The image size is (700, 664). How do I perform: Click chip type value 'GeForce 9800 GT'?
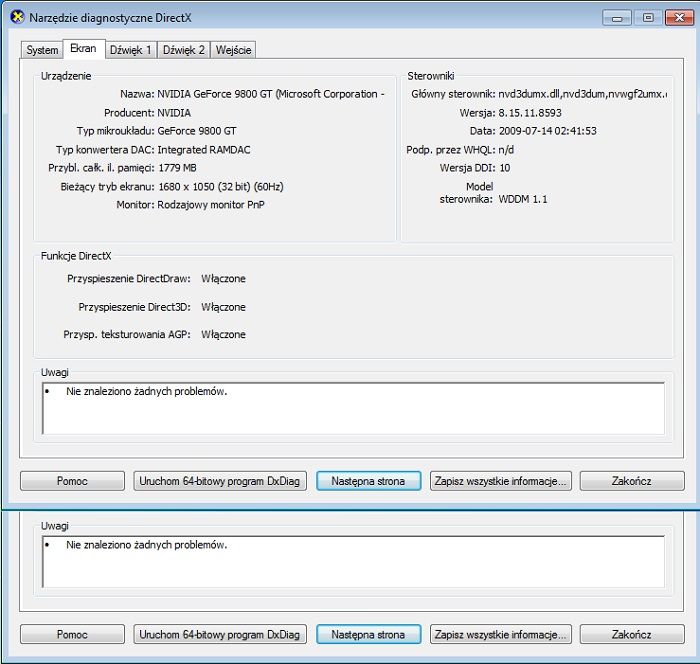coord(197,131)
